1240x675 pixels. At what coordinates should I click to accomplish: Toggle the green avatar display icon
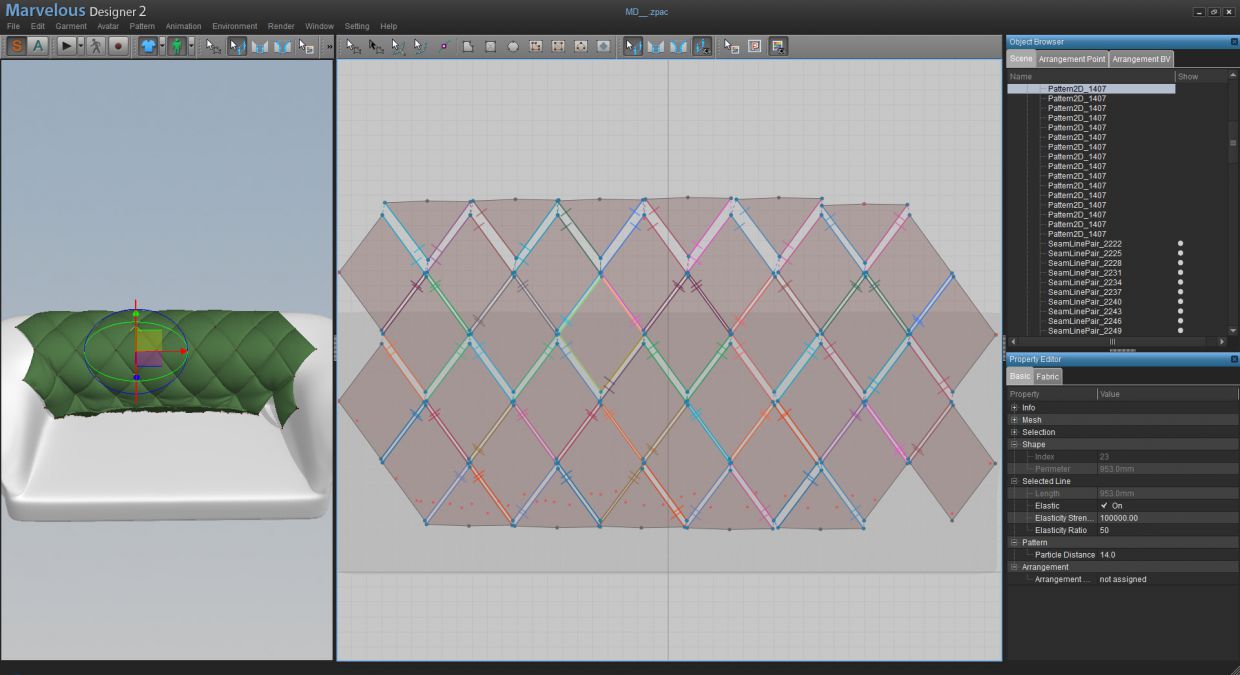click(x=177, y=46)
